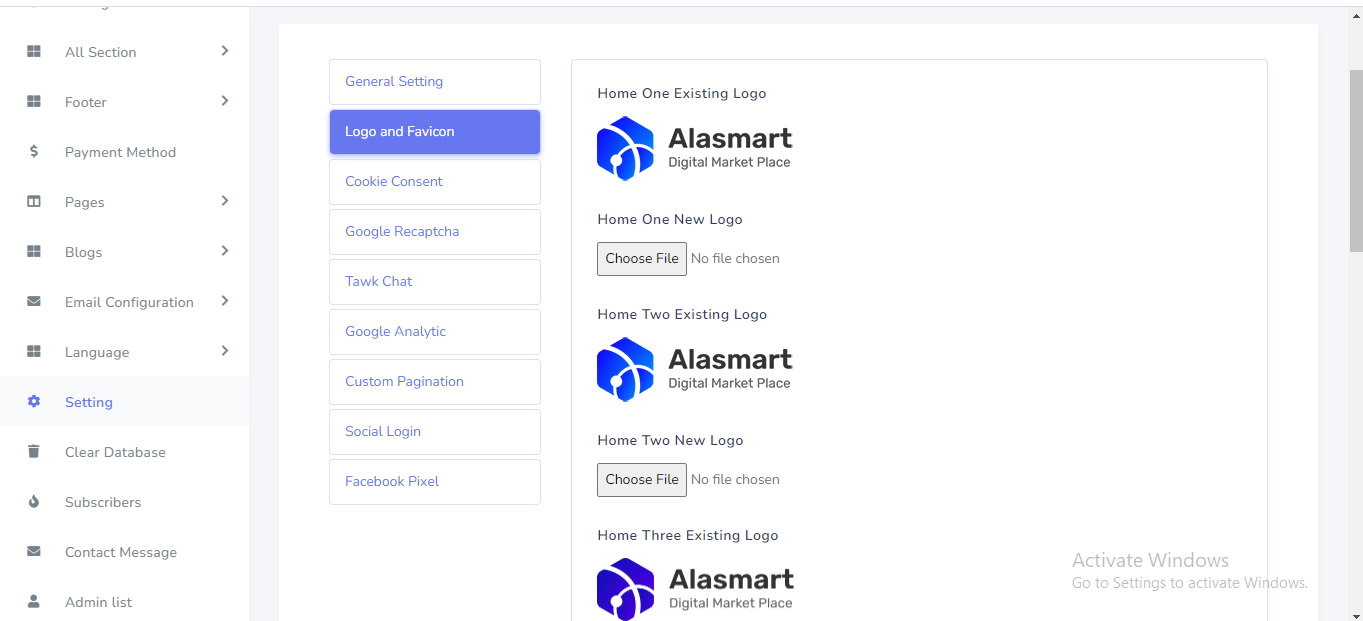Click the Contact Message envelope icon
Image resolution: width=1363 pixels, height=621 pixels.
(34, 552)
